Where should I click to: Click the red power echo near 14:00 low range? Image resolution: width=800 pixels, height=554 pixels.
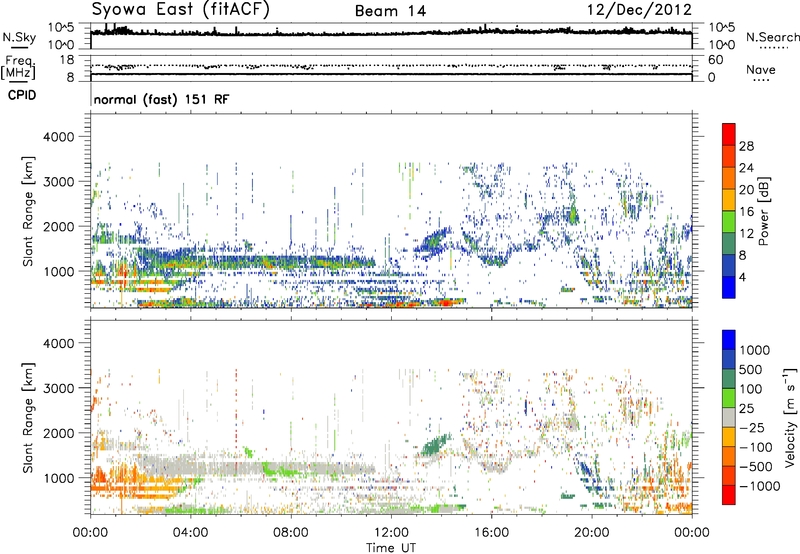tap(445, 303)
